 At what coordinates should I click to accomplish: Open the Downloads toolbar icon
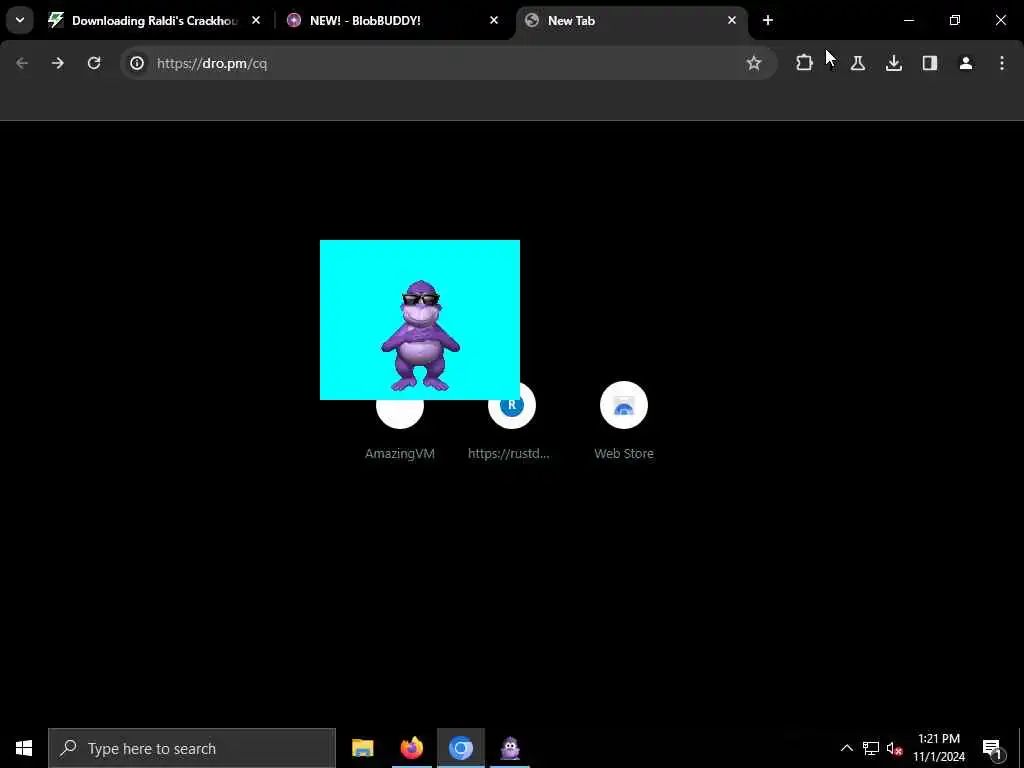coord(893,63)
